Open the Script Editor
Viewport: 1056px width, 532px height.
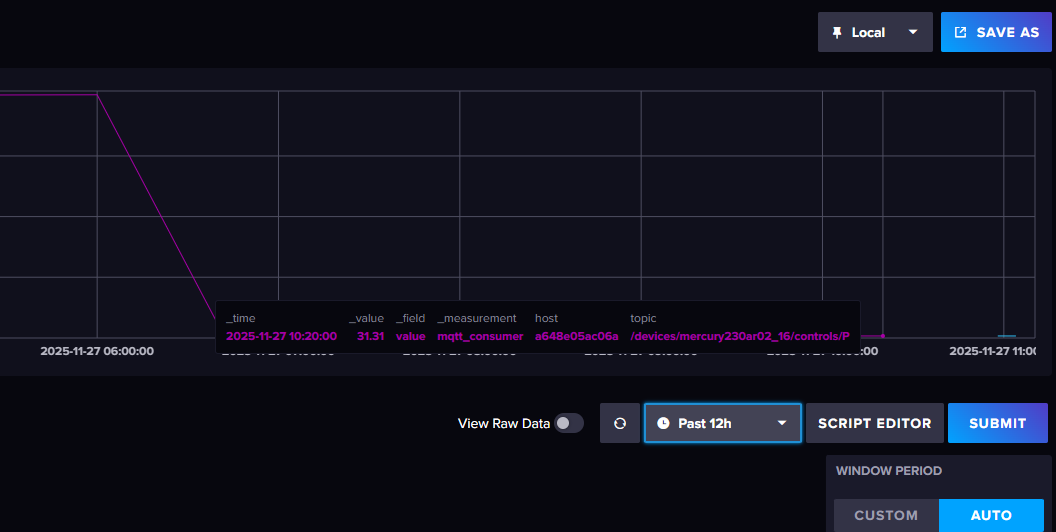click(x=874, y=423)
